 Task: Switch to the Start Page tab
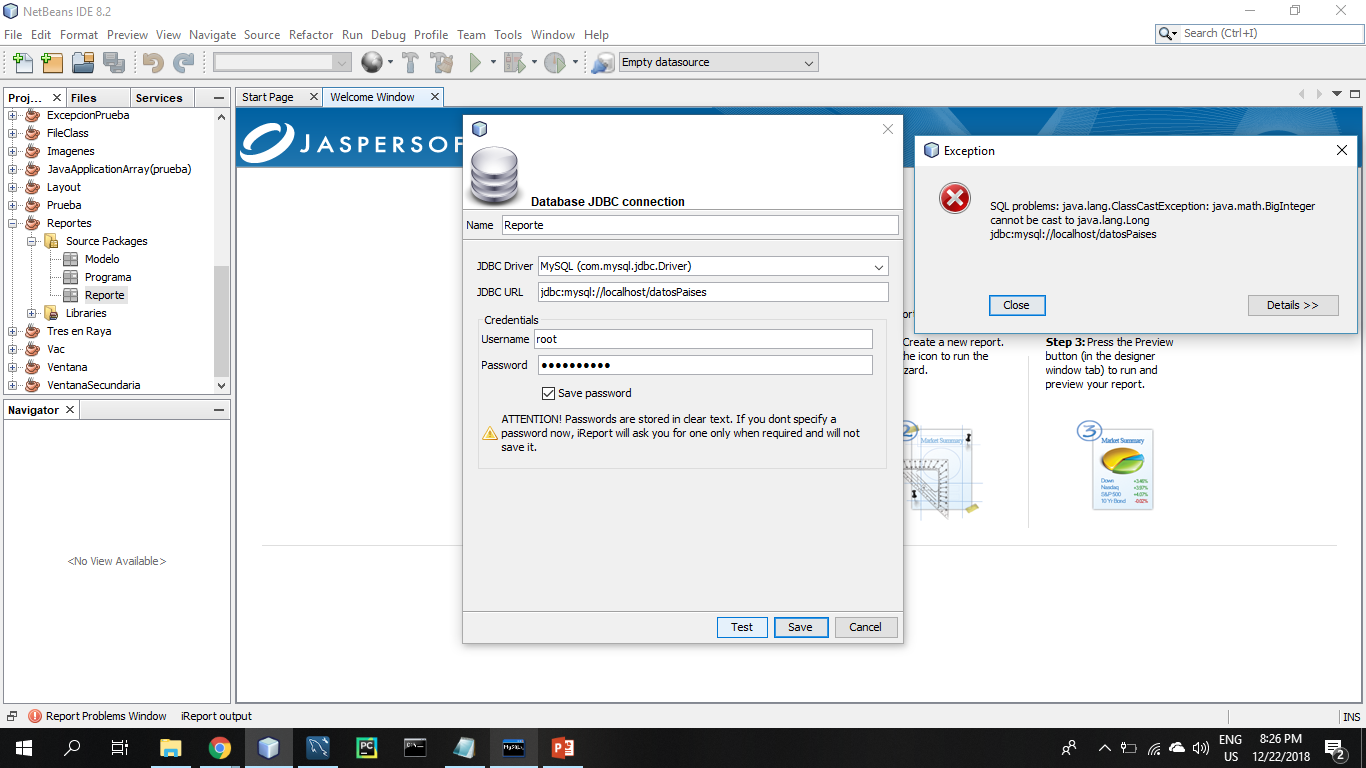(x=268, y=97)
